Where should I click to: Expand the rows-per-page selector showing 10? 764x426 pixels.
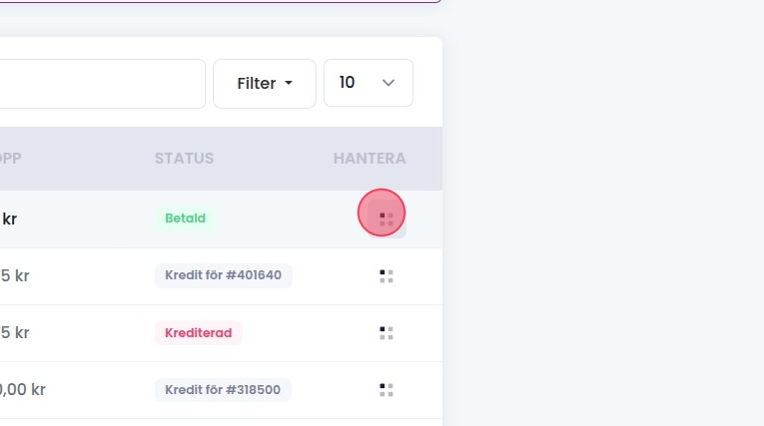(x=367, y=84)
